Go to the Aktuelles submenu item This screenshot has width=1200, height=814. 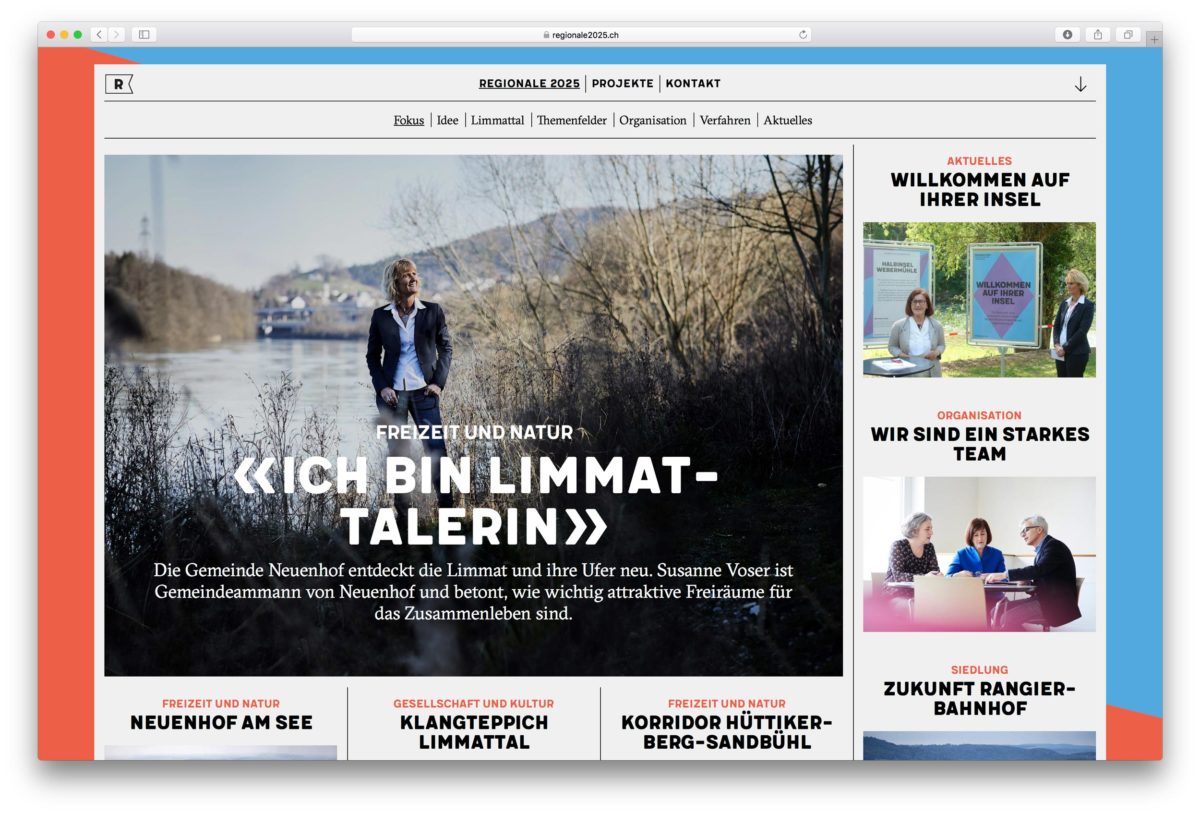coord(788,120)
